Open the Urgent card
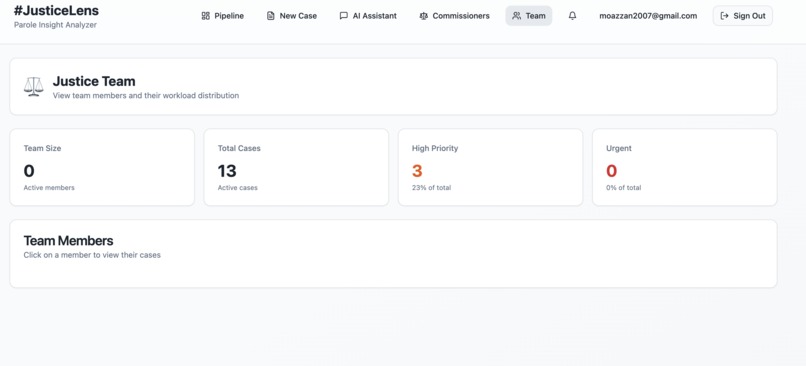The image size is (806, 366). coord(685,167)
